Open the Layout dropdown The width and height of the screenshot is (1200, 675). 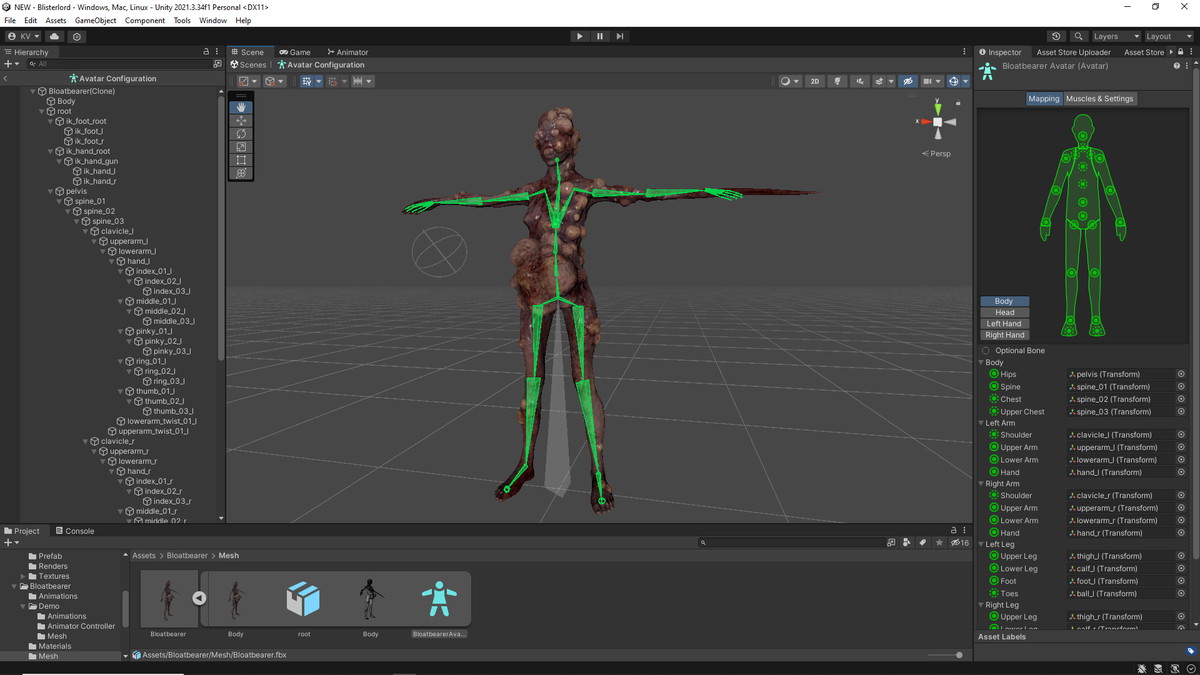(1166, 36)
